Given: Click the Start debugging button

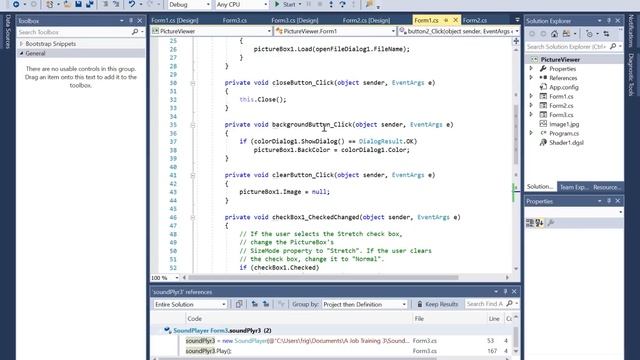Looking at the screenshot, I should coord(285,4).
